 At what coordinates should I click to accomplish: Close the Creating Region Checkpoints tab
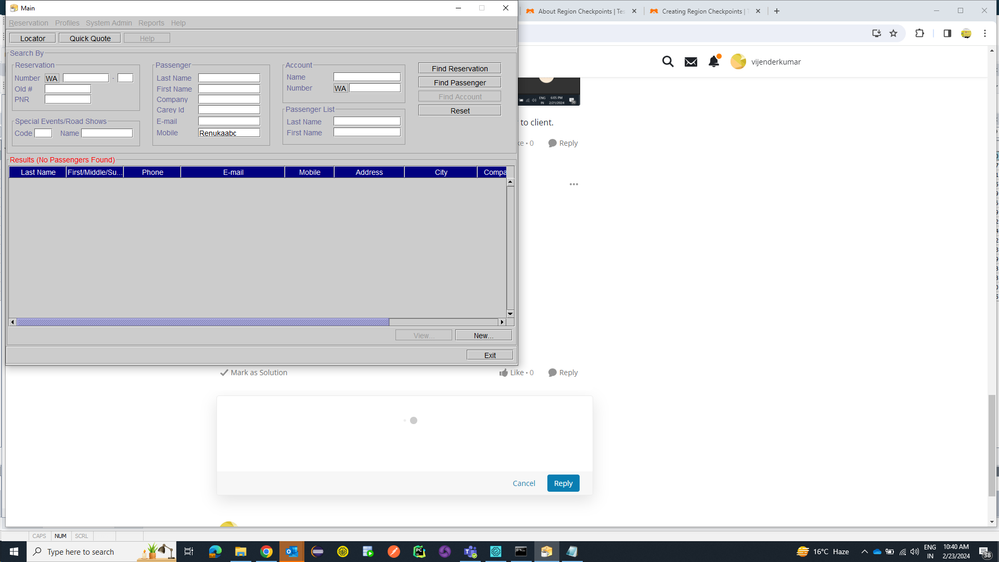coord(758,11)
